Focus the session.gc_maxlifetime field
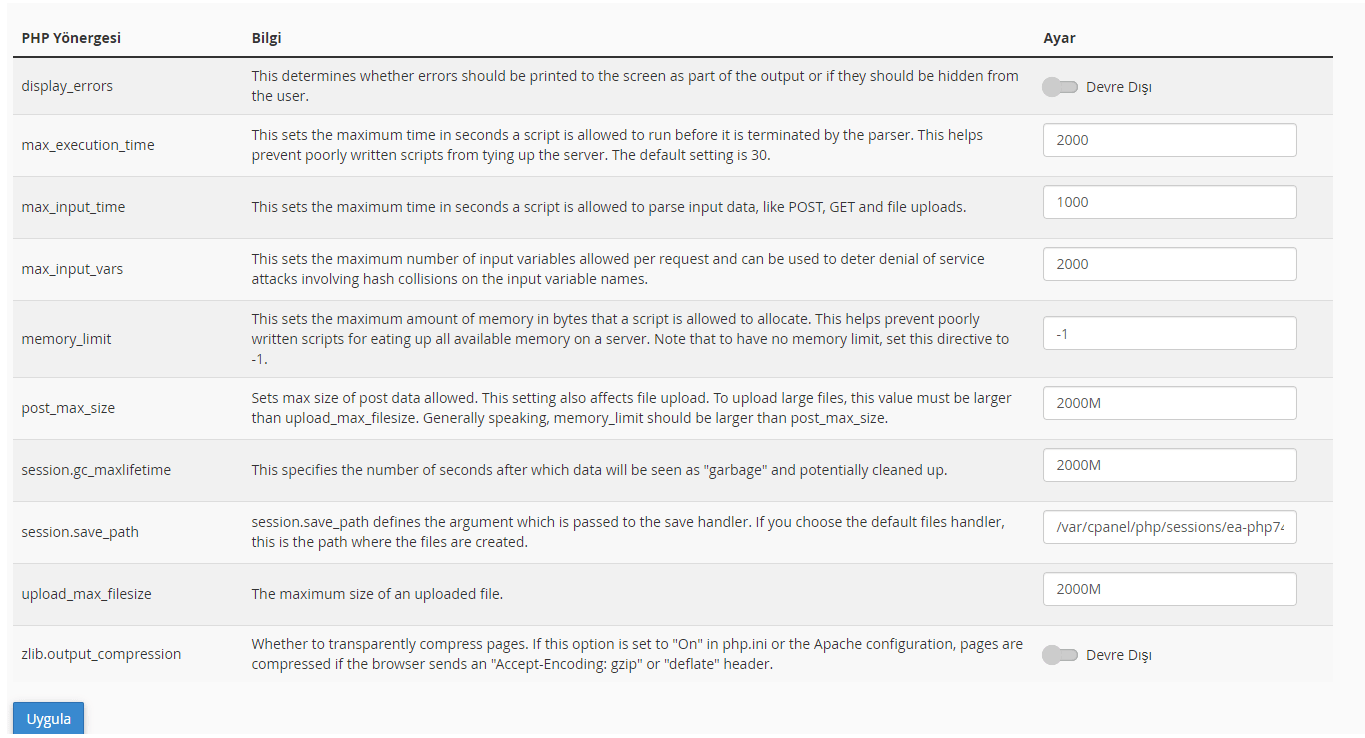 point(1169,465)
